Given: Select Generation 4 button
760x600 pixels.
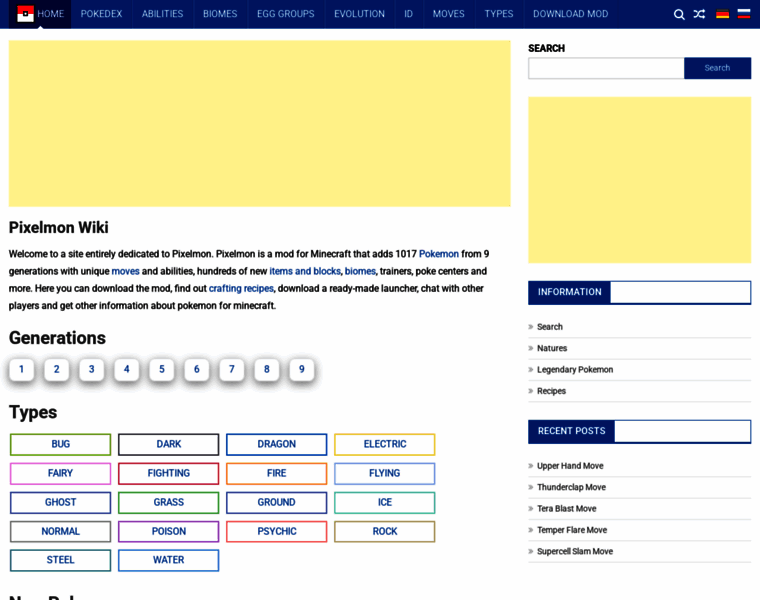Looking at the screenshot, I should [127, 369].
